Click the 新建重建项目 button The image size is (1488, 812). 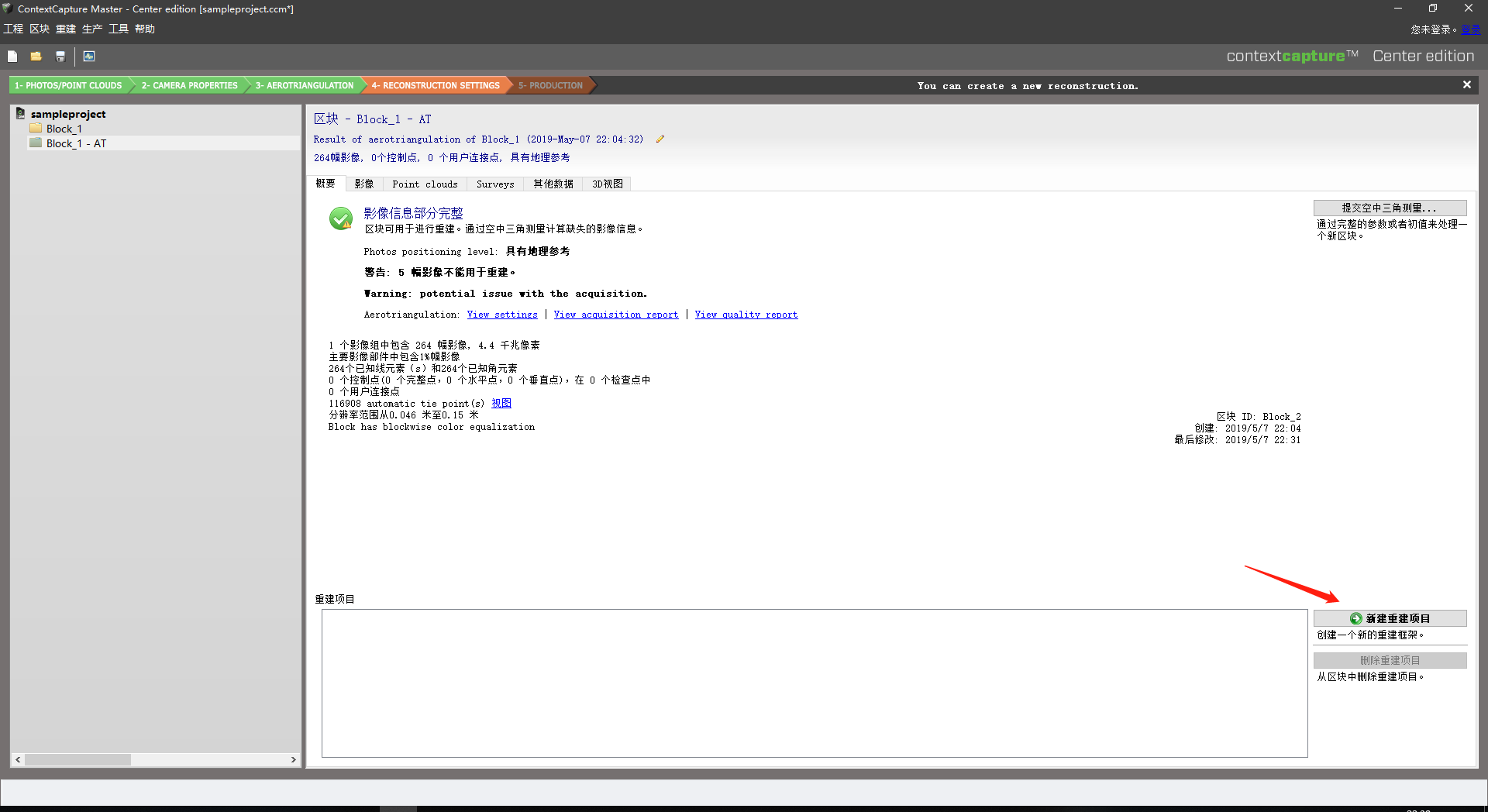(x=1390, y=618)
